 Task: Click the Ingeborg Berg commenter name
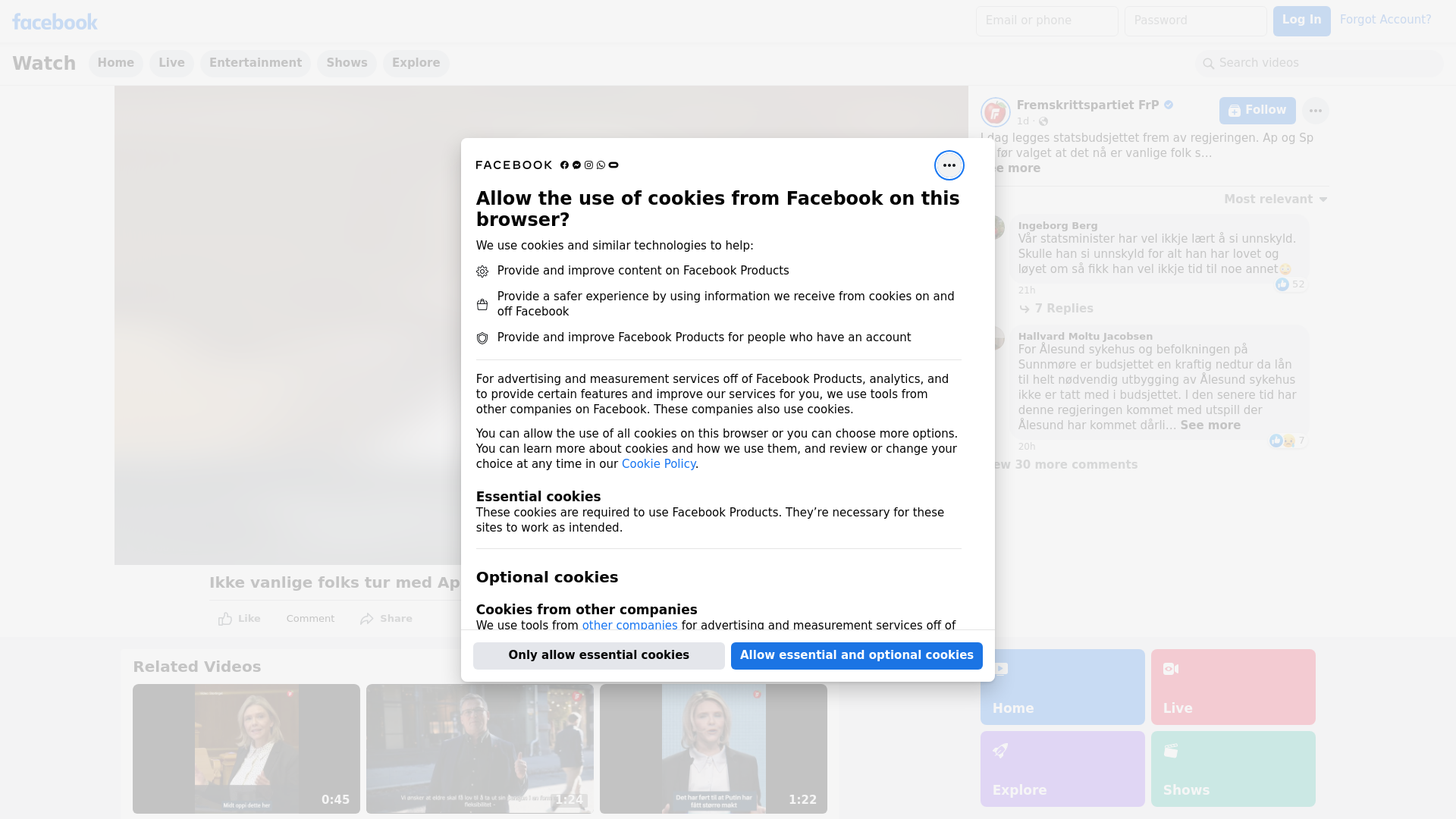click(x=1057, y=226)
